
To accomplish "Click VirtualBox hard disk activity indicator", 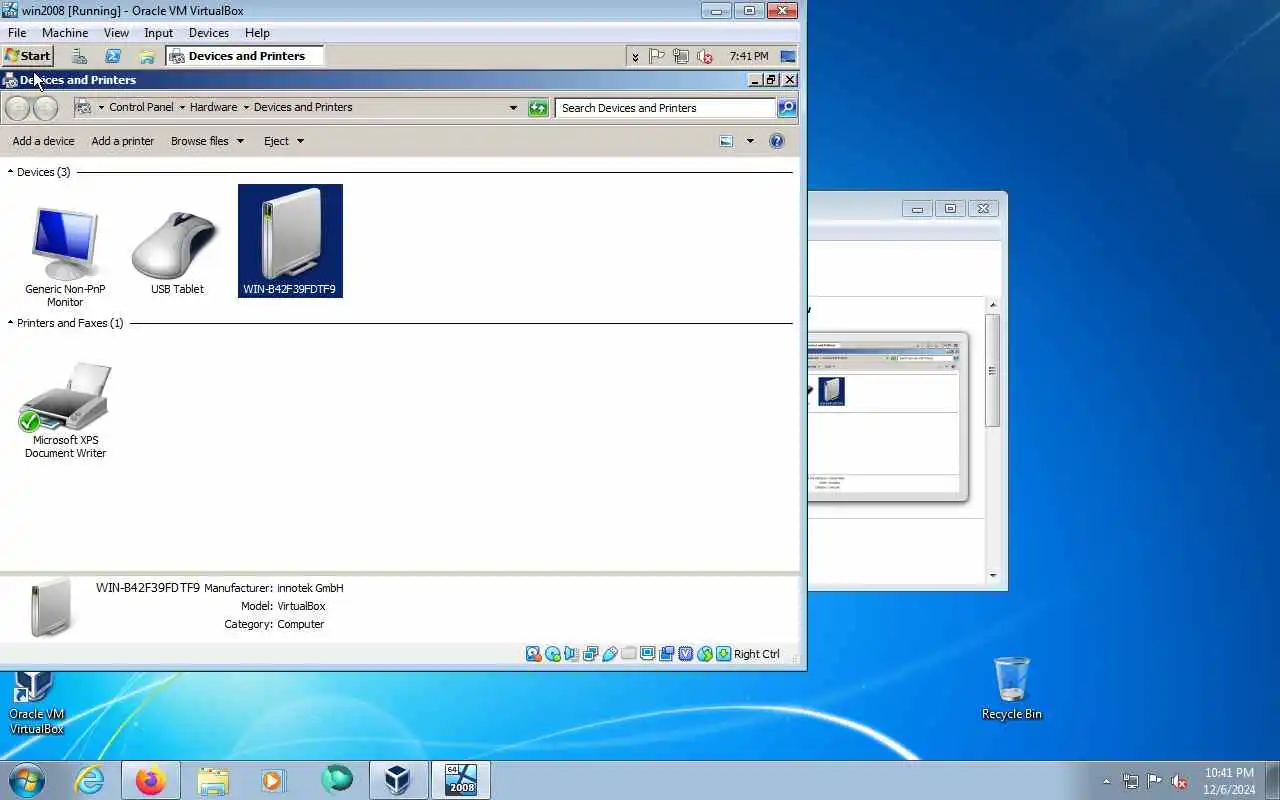I will coord(534,654).
